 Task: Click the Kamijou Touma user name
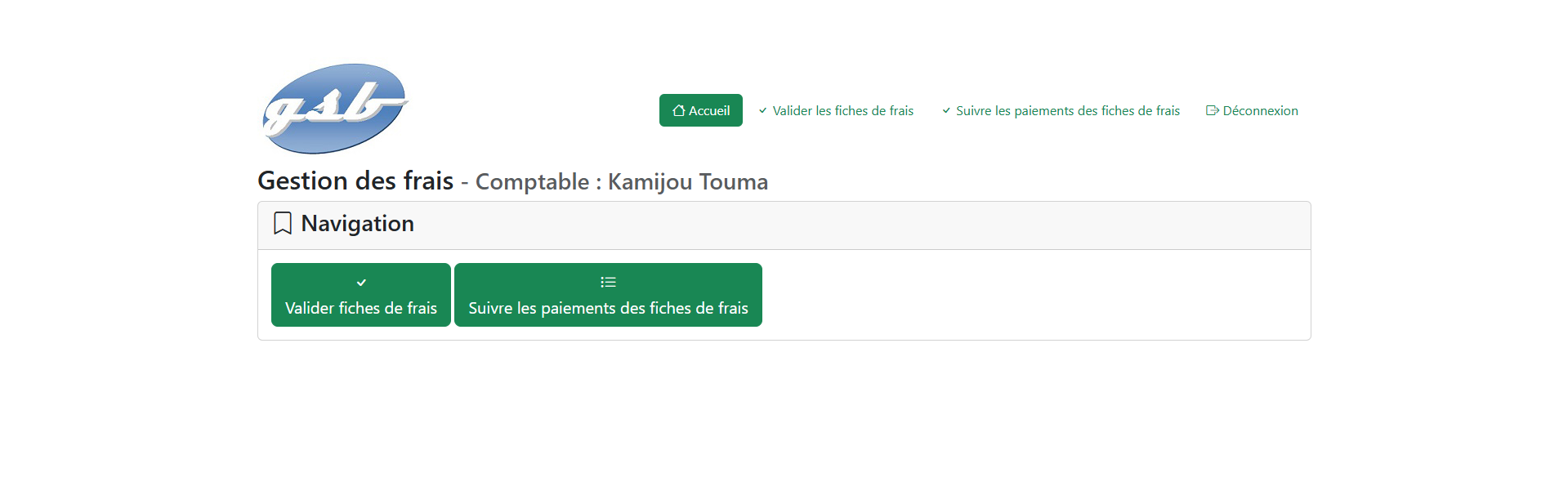point(687,181)
